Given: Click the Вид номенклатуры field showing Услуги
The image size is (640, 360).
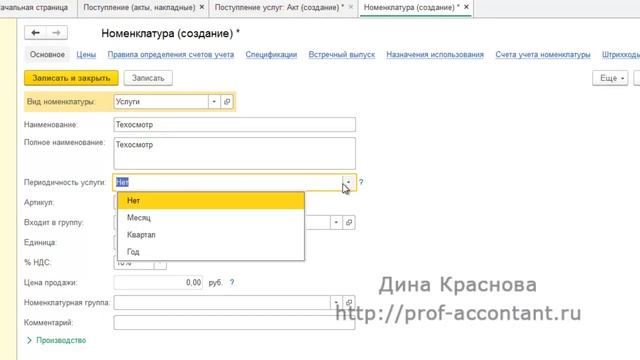Looking at the screenshot, I should (161, 102).
